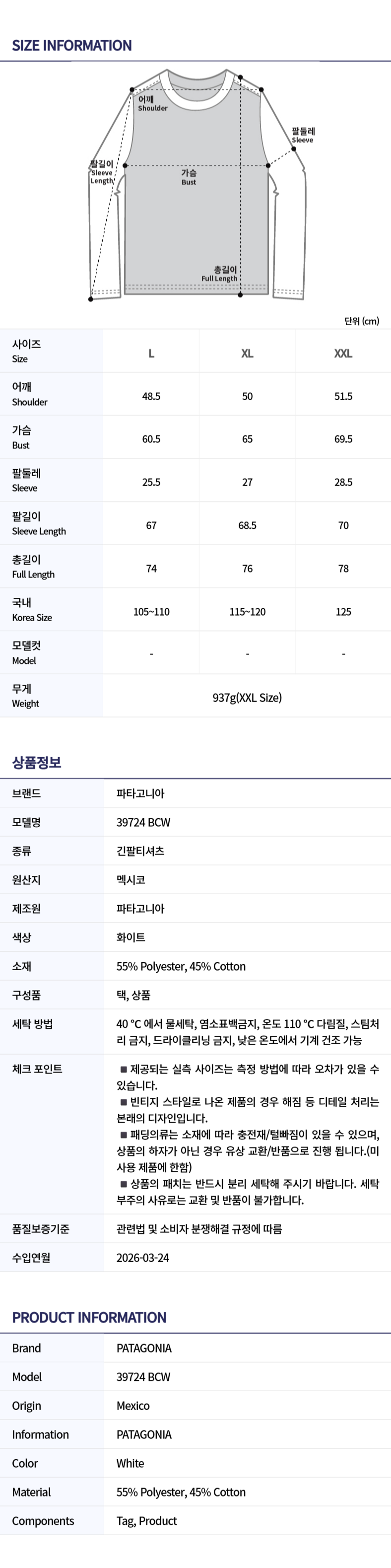Click the XL bust value 65
The height and width of the screenshot is (1568, 391).
click(247, 439)
